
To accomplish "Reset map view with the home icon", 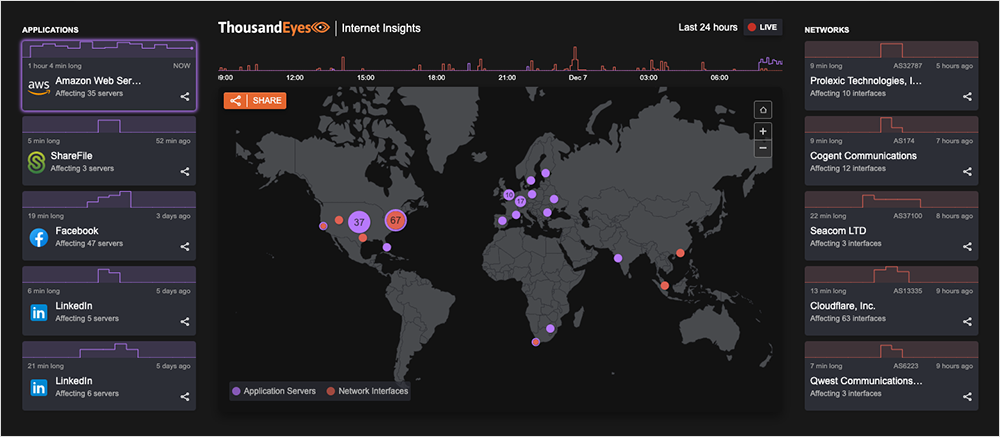I will pyautogui.click(x=763, y=110).
